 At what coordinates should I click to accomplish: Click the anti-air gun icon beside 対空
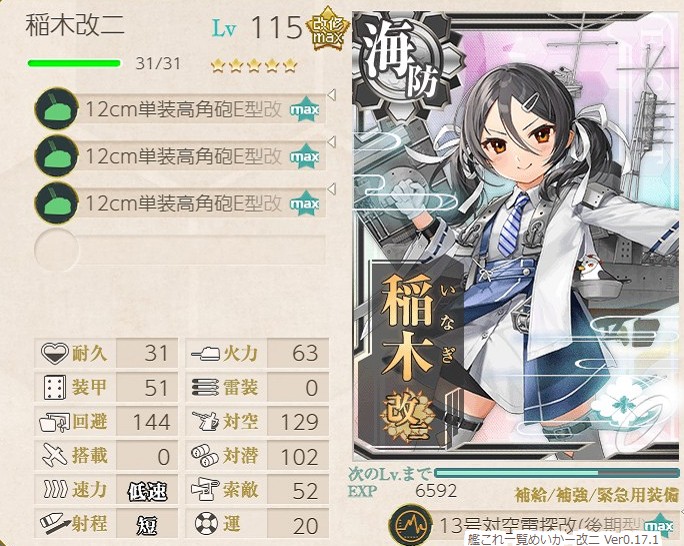[x=205, y=421]
